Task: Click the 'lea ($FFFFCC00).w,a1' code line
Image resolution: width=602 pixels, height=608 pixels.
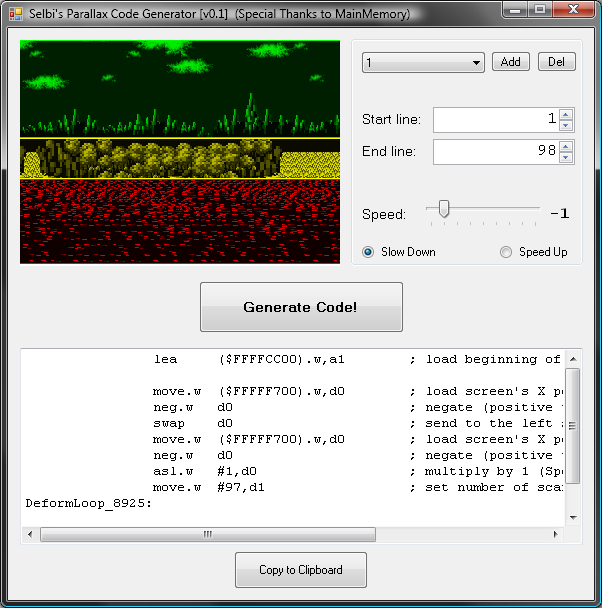Action: click(x=249, y=359)
